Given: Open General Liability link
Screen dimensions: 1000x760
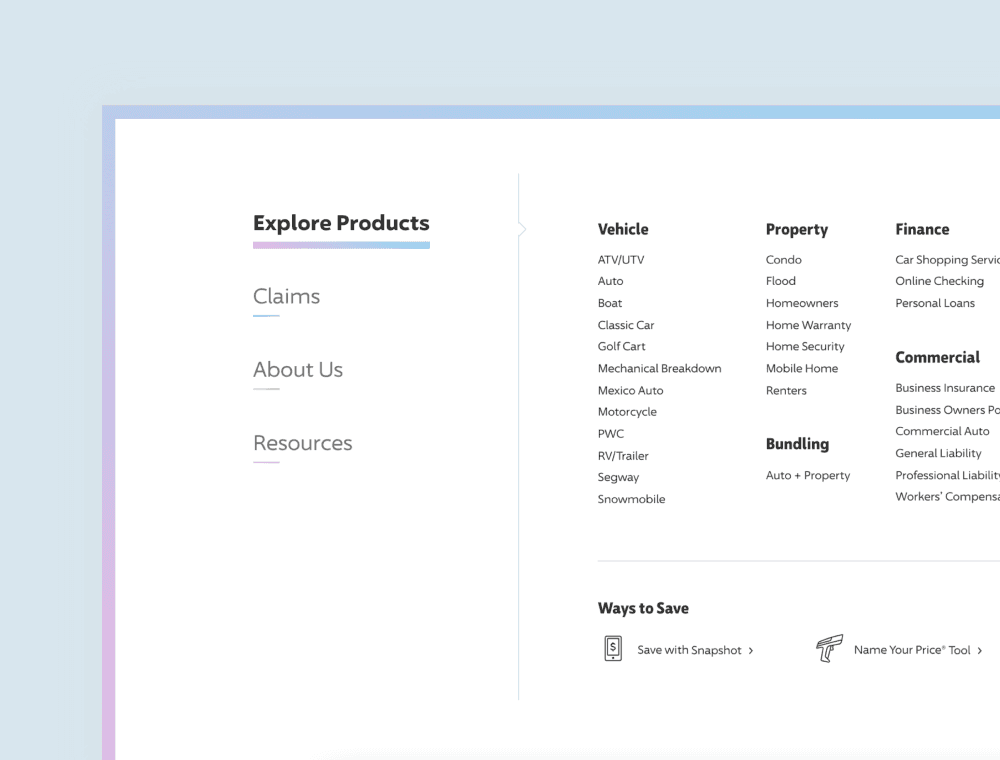Looking at the screenshot, I should (938, 453).
